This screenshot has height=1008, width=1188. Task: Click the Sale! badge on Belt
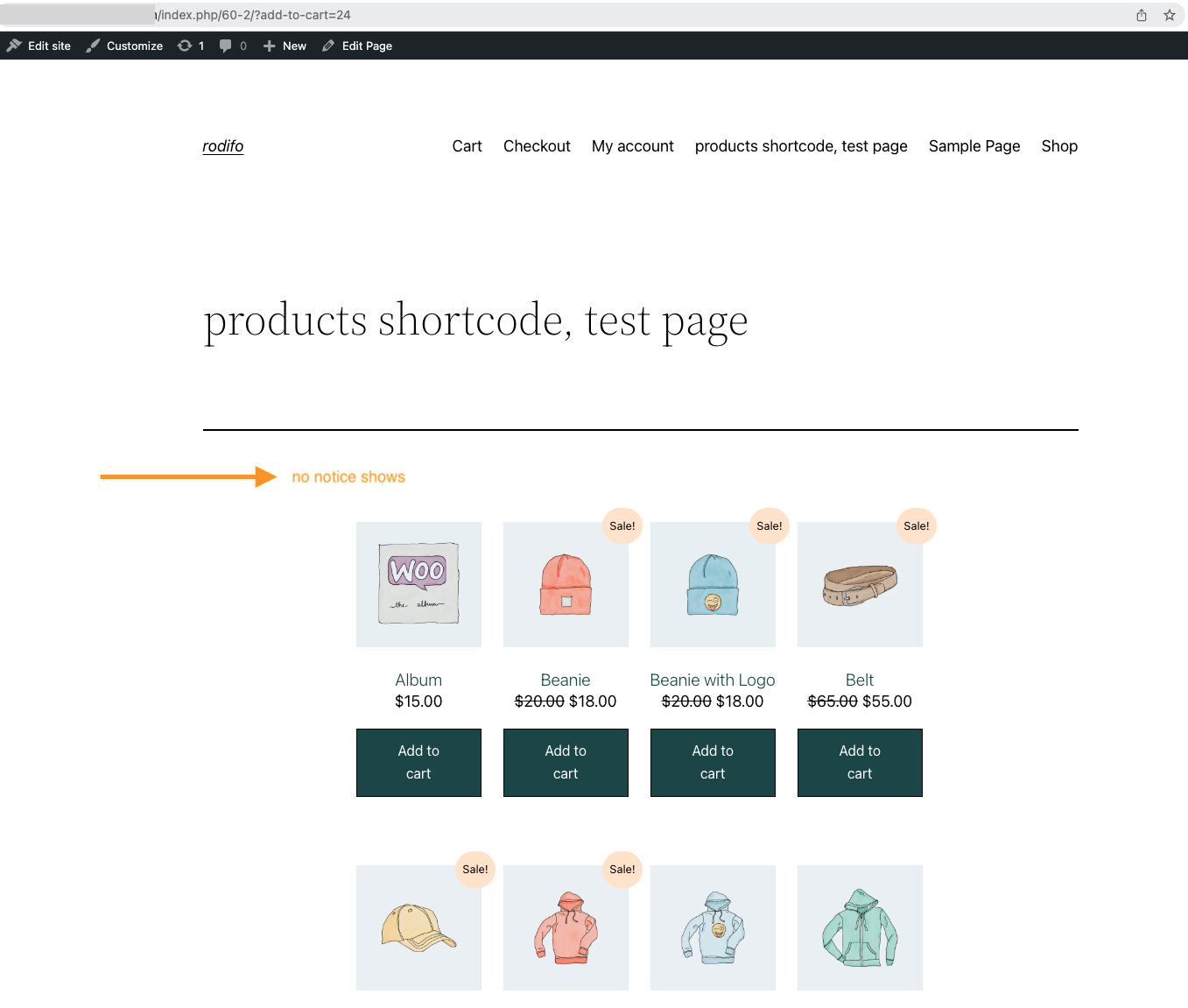pyautogui.click(x=917, y=525)
